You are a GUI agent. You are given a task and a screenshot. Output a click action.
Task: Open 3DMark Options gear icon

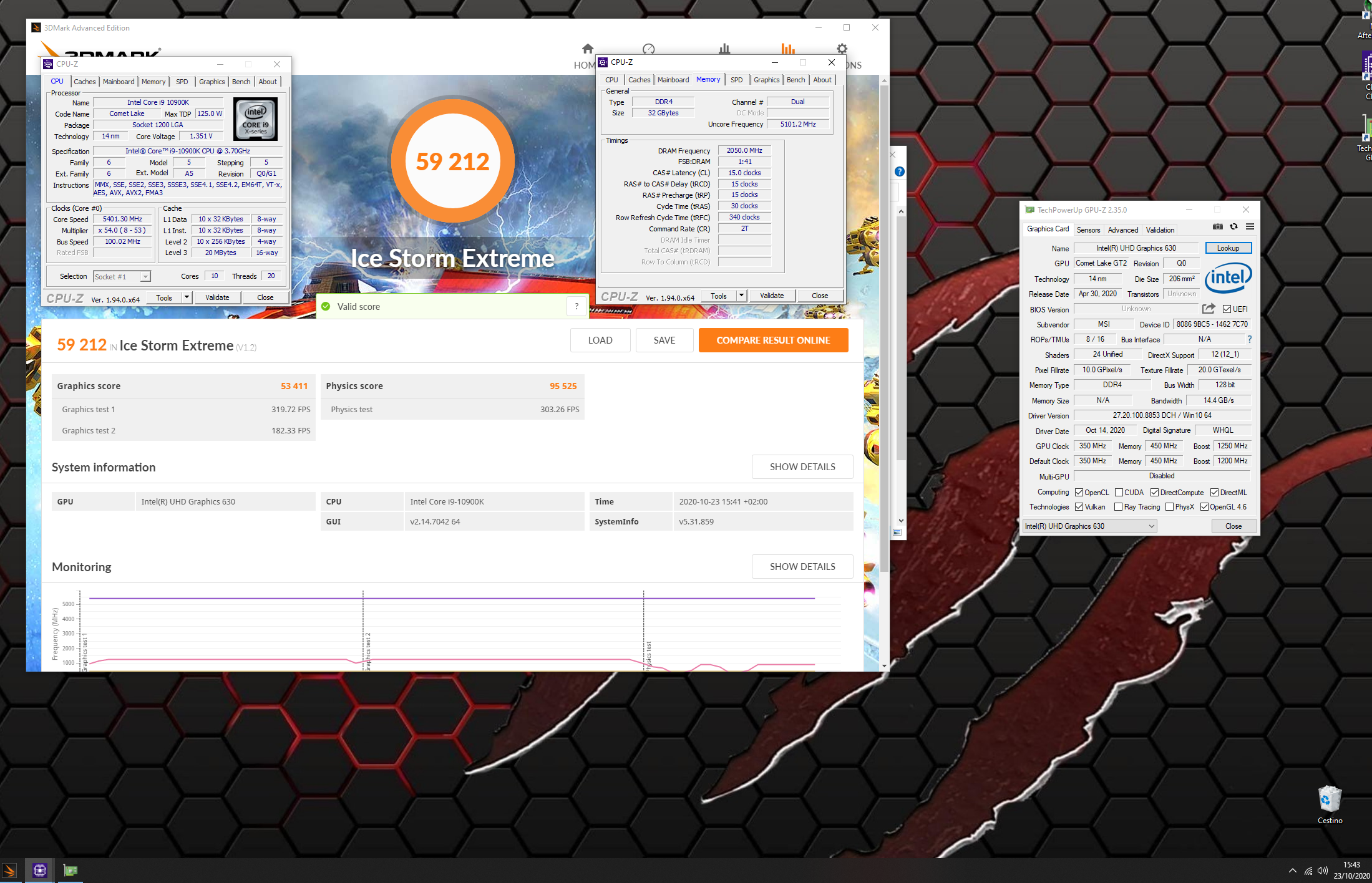(842, 49)
